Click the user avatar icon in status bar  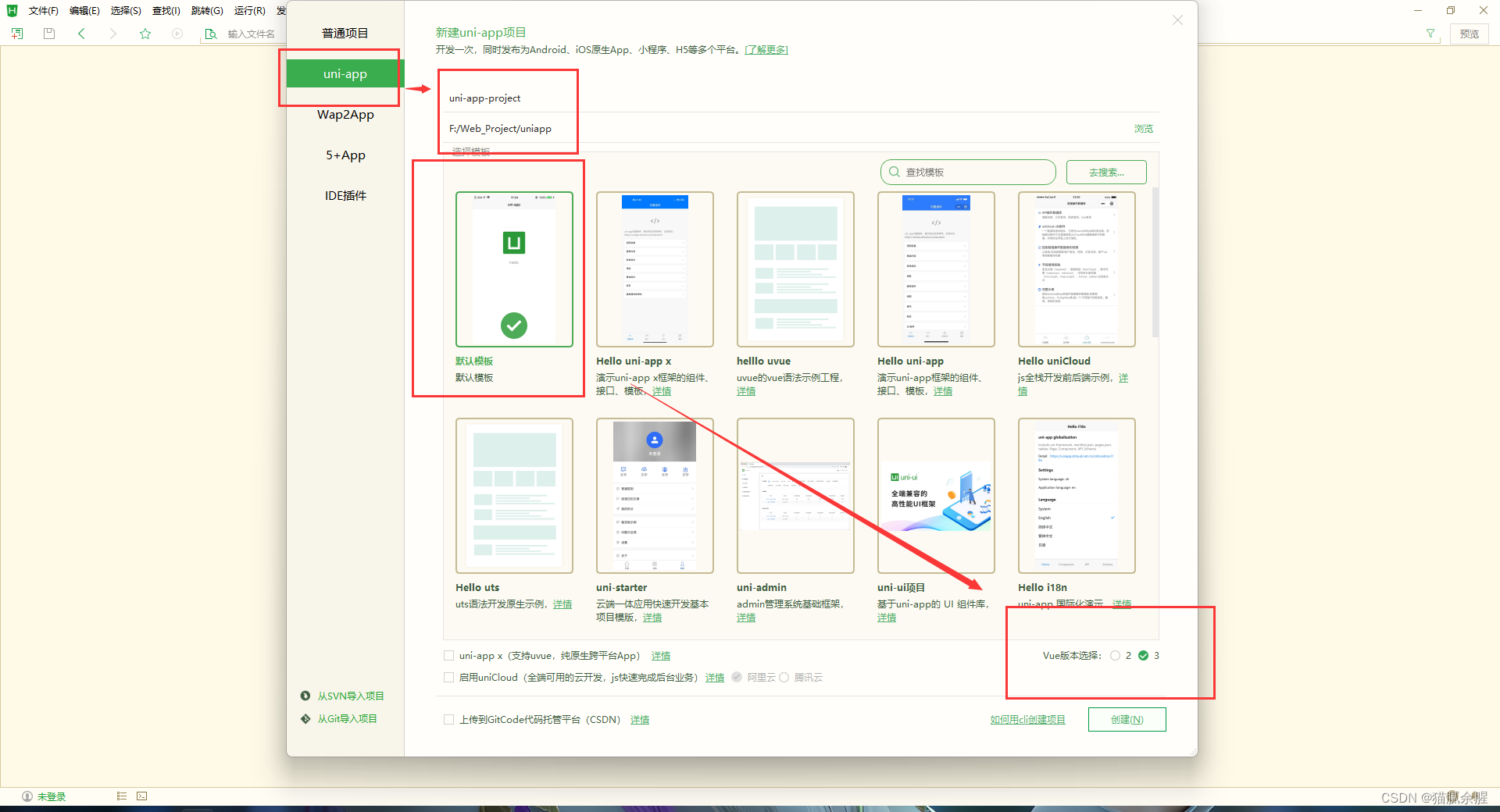[x=27, y=796]
